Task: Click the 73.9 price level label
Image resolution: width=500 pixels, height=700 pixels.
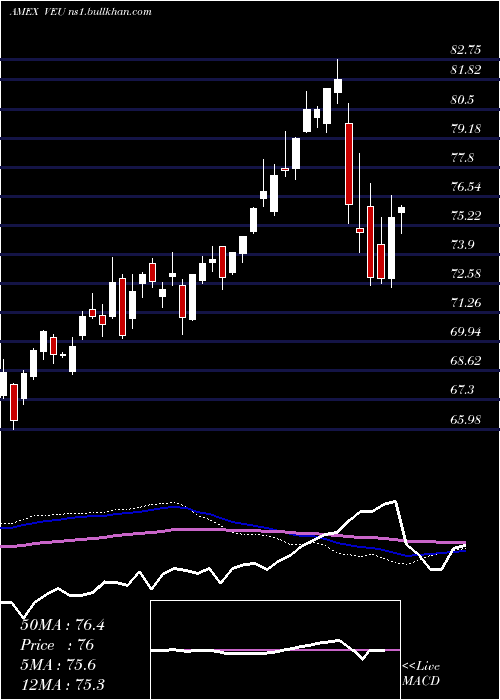Action: click(462, 245)
